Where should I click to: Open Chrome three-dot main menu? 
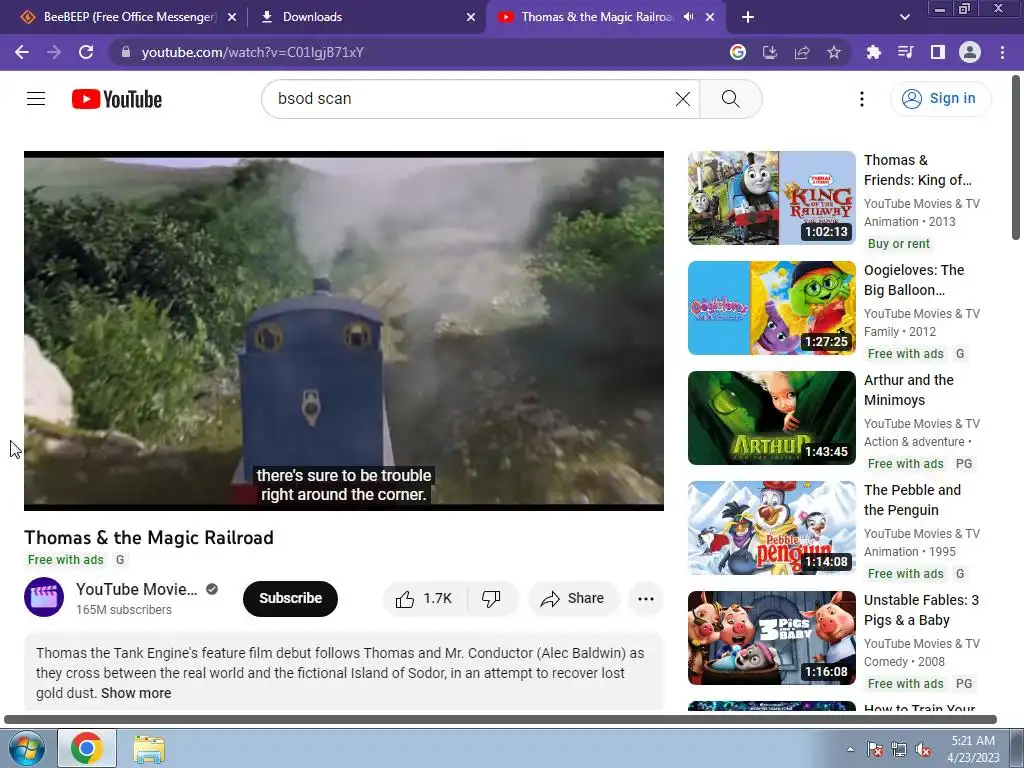pyautogui.click(x=1002, y=52)
